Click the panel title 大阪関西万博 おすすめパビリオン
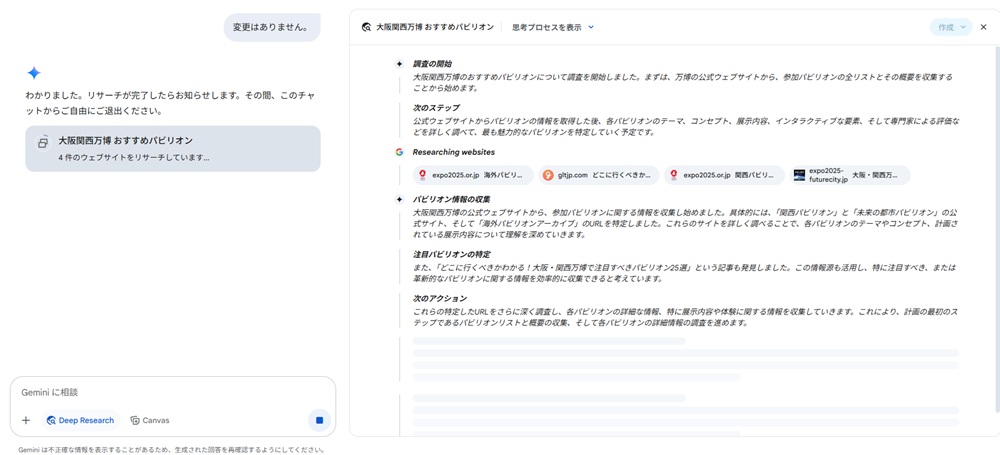 (x=435, y=27)
